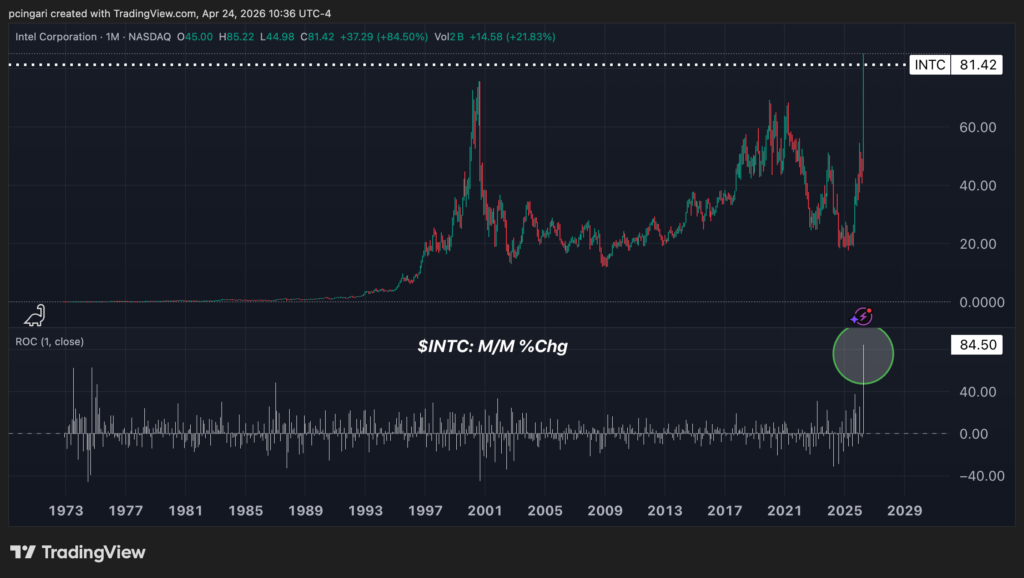The height and width of the screenshot is (578, 1024).
Task: Select the close value C81.42 in legend
Action: (317, 37)
